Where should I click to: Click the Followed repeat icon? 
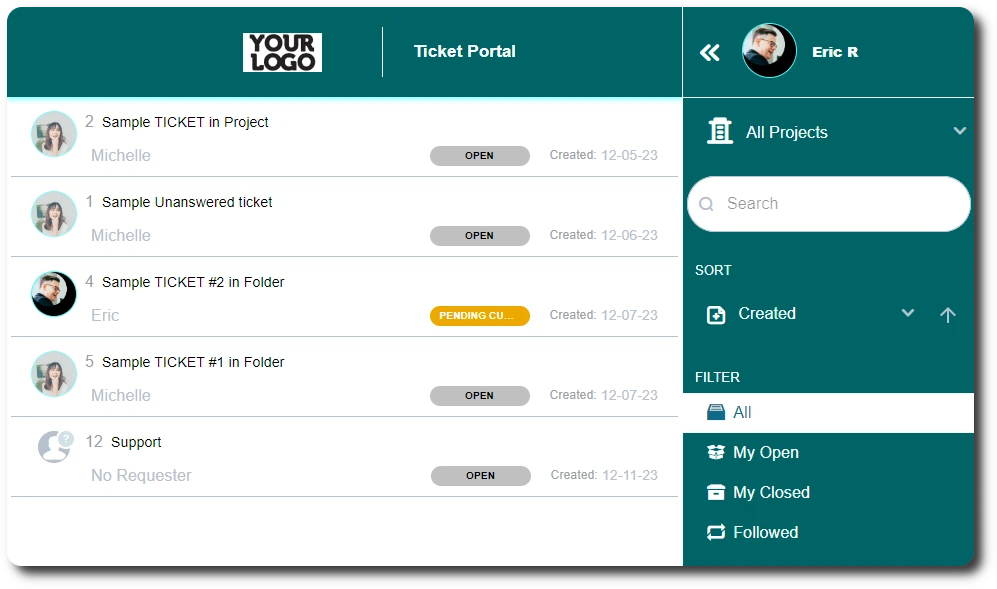[x=716, y=532]
